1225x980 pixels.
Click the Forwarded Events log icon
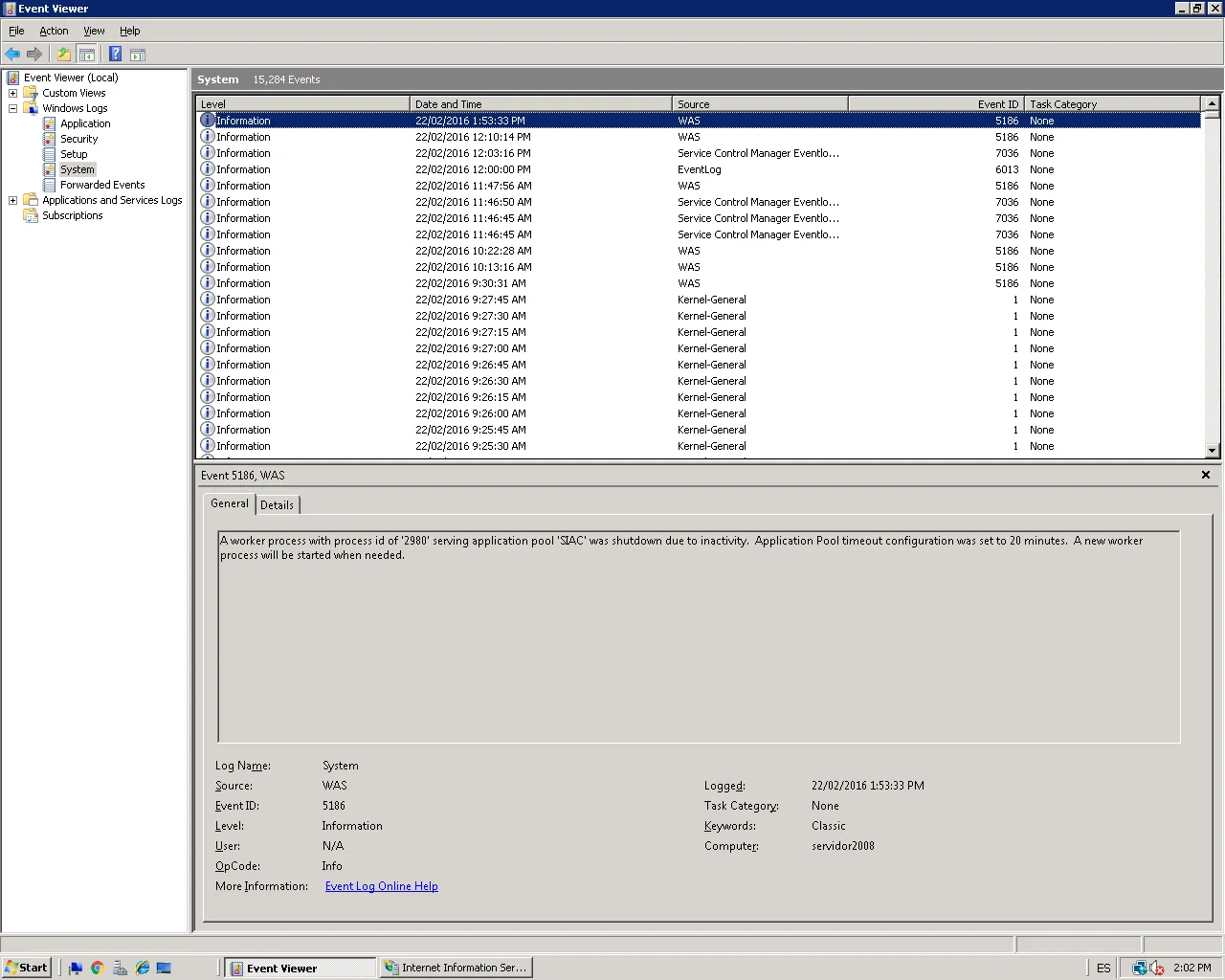(49, 185)
